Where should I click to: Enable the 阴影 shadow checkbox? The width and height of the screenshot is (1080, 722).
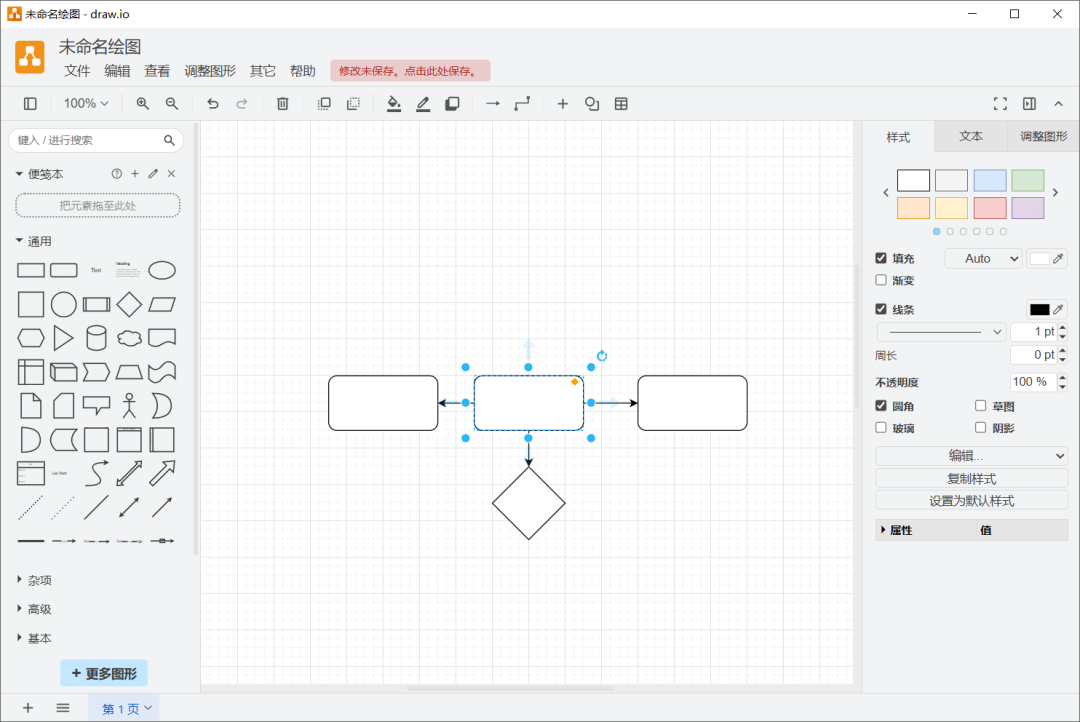pyautogui.click(x=981, y=428)
